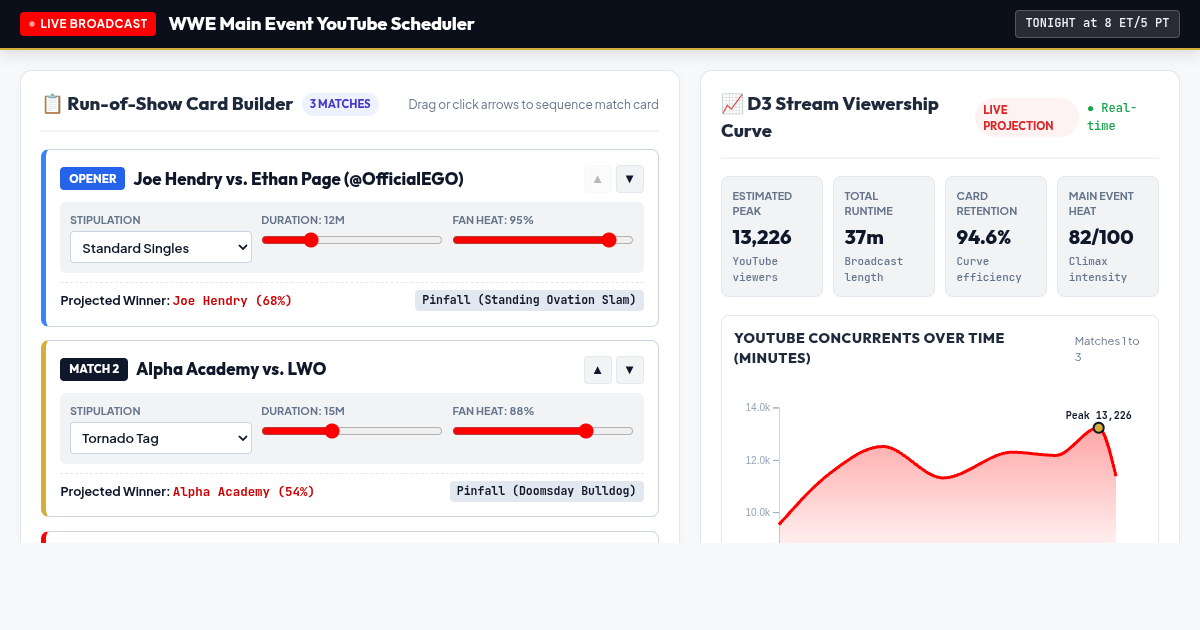Click projected winner Alpha Academy (54%)
This screenshot has height=630, width=1200.
[244, 491]
